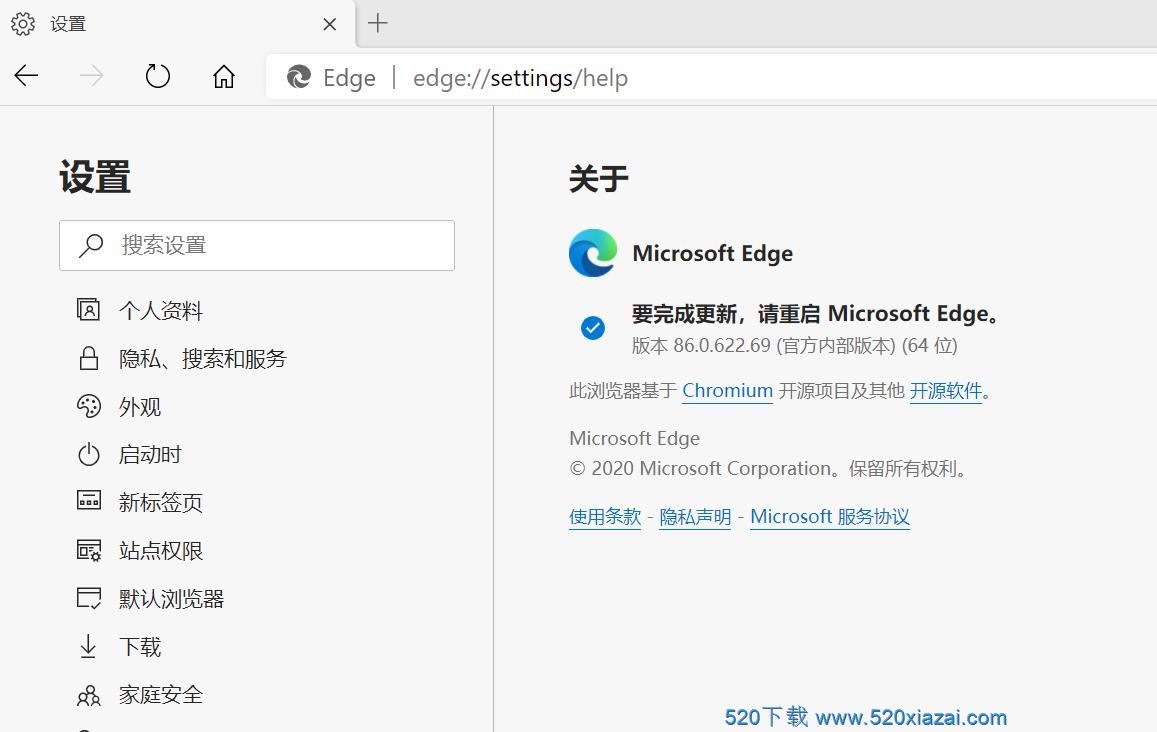Open 隐私、搜索和服务 section

coord(203,359)
